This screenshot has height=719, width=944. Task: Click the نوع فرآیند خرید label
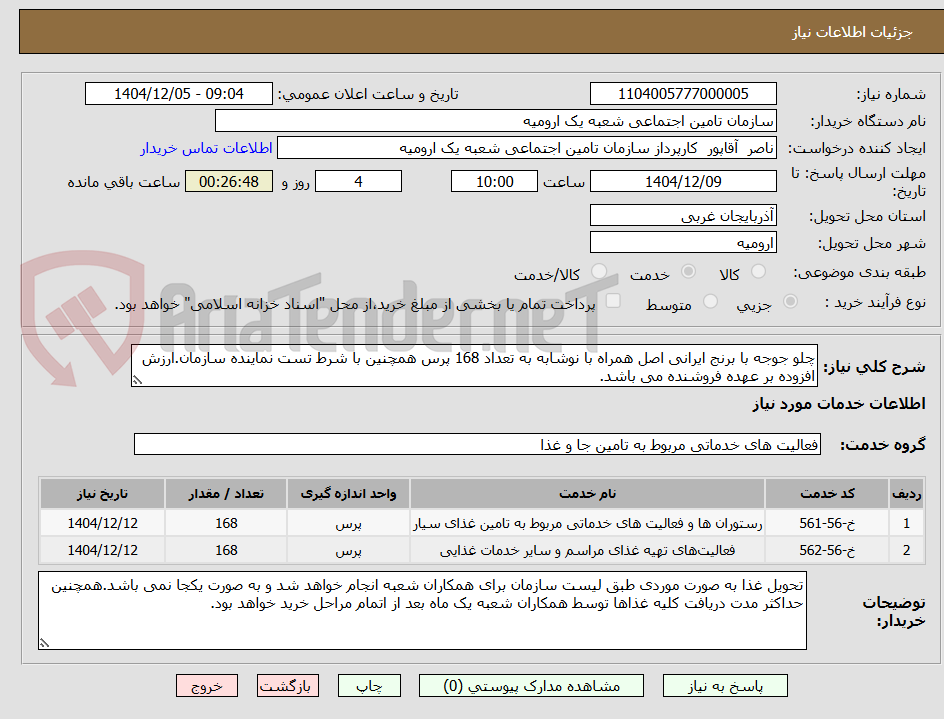pyautogui.click(x=875, y=302)
